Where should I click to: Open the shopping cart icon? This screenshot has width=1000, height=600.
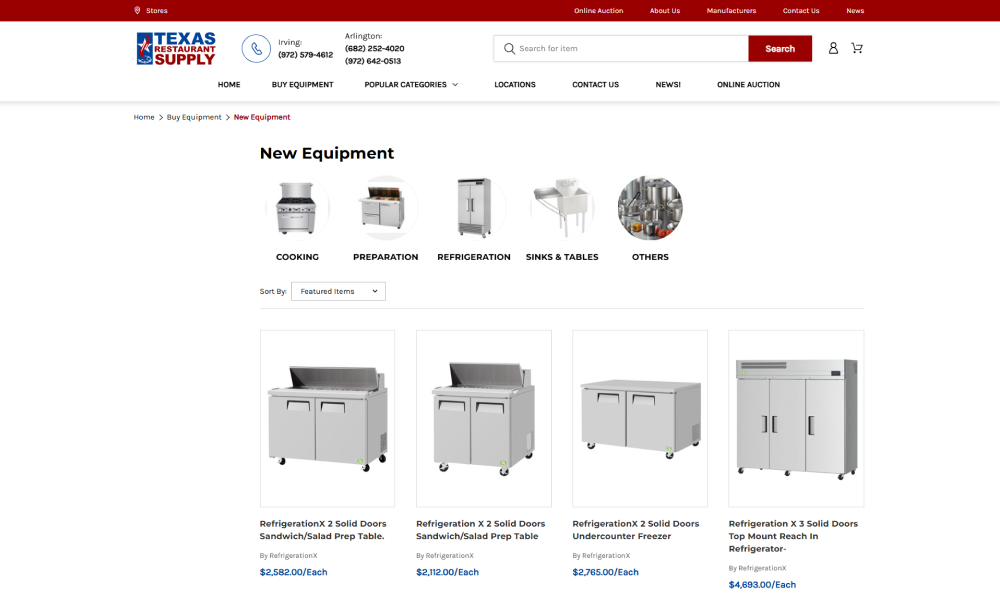[857, 48]
